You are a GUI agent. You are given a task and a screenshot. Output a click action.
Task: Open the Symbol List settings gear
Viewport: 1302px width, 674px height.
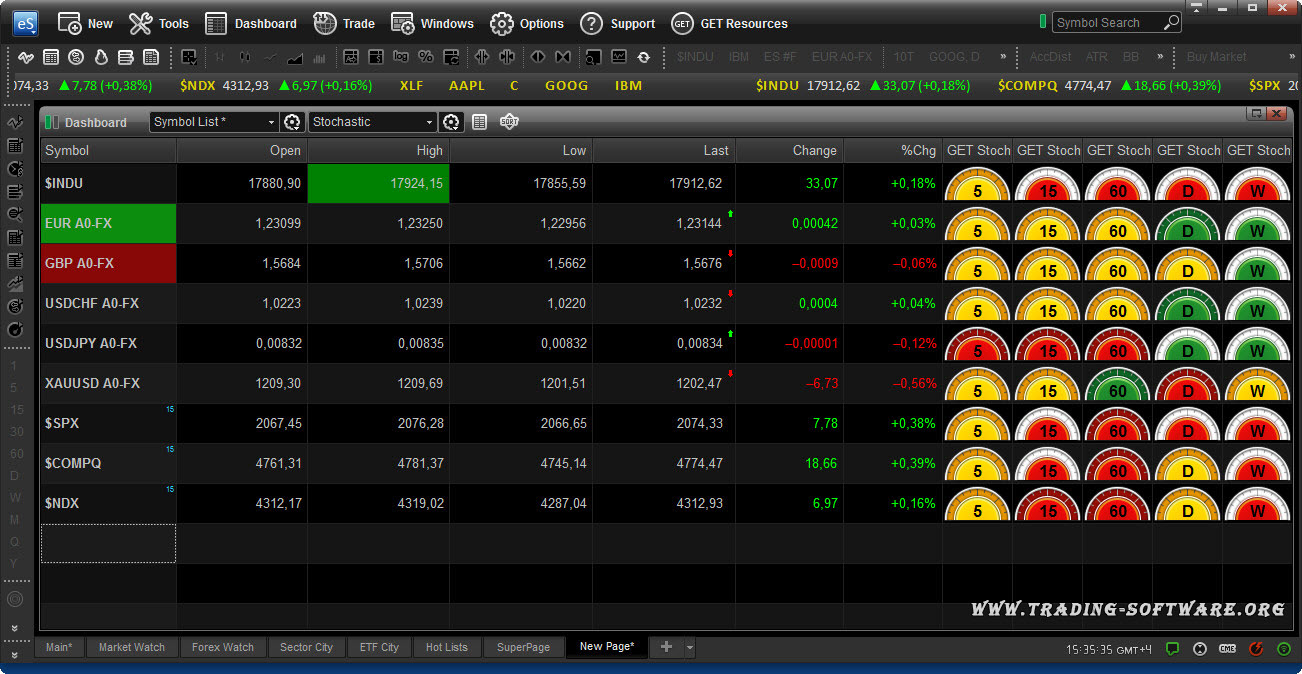tap(292, 122)
